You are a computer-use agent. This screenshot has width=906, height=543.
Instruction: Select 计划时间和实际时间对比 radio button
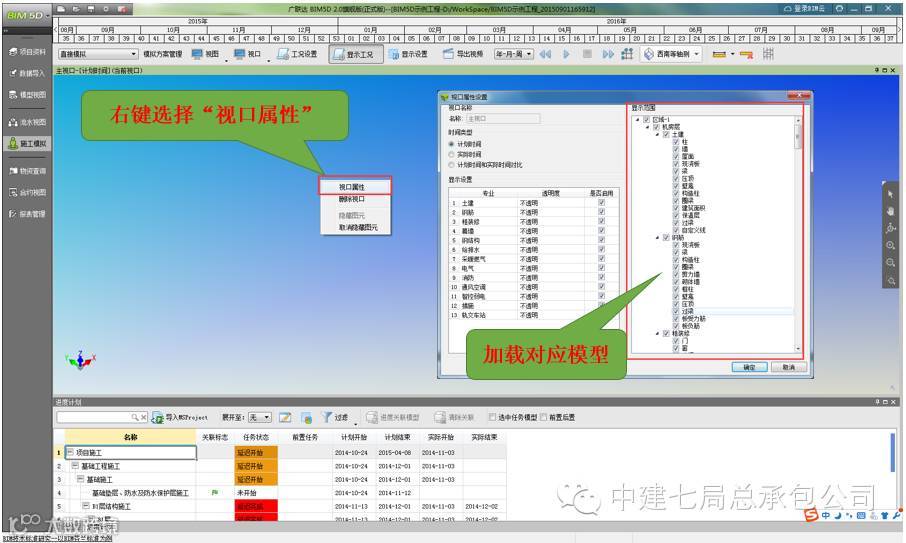tap(451, 165)
